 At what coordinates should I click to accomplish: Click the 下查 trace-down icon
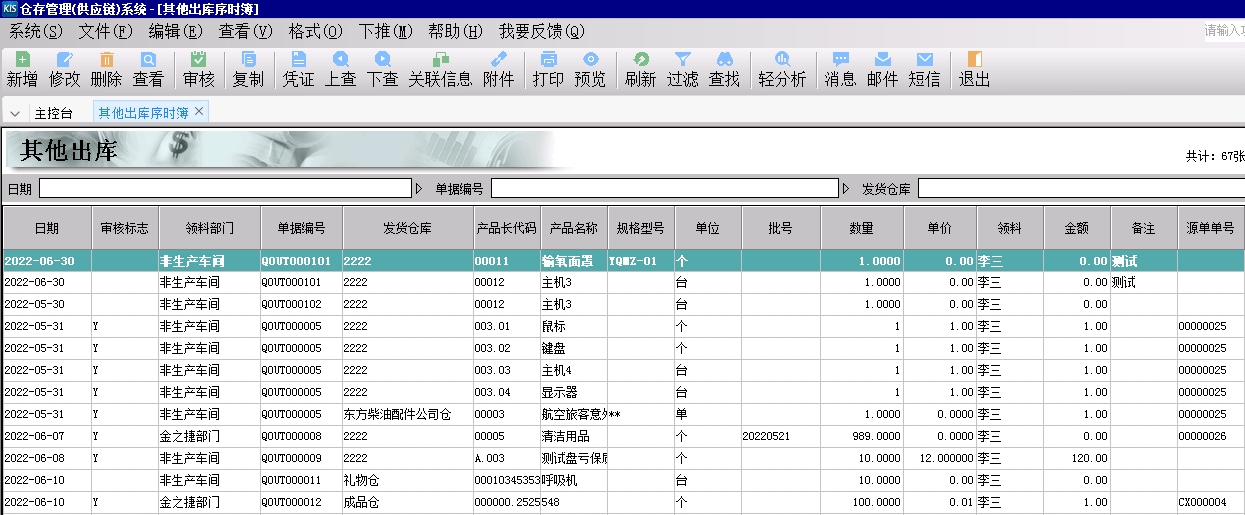tap(382, 69)
